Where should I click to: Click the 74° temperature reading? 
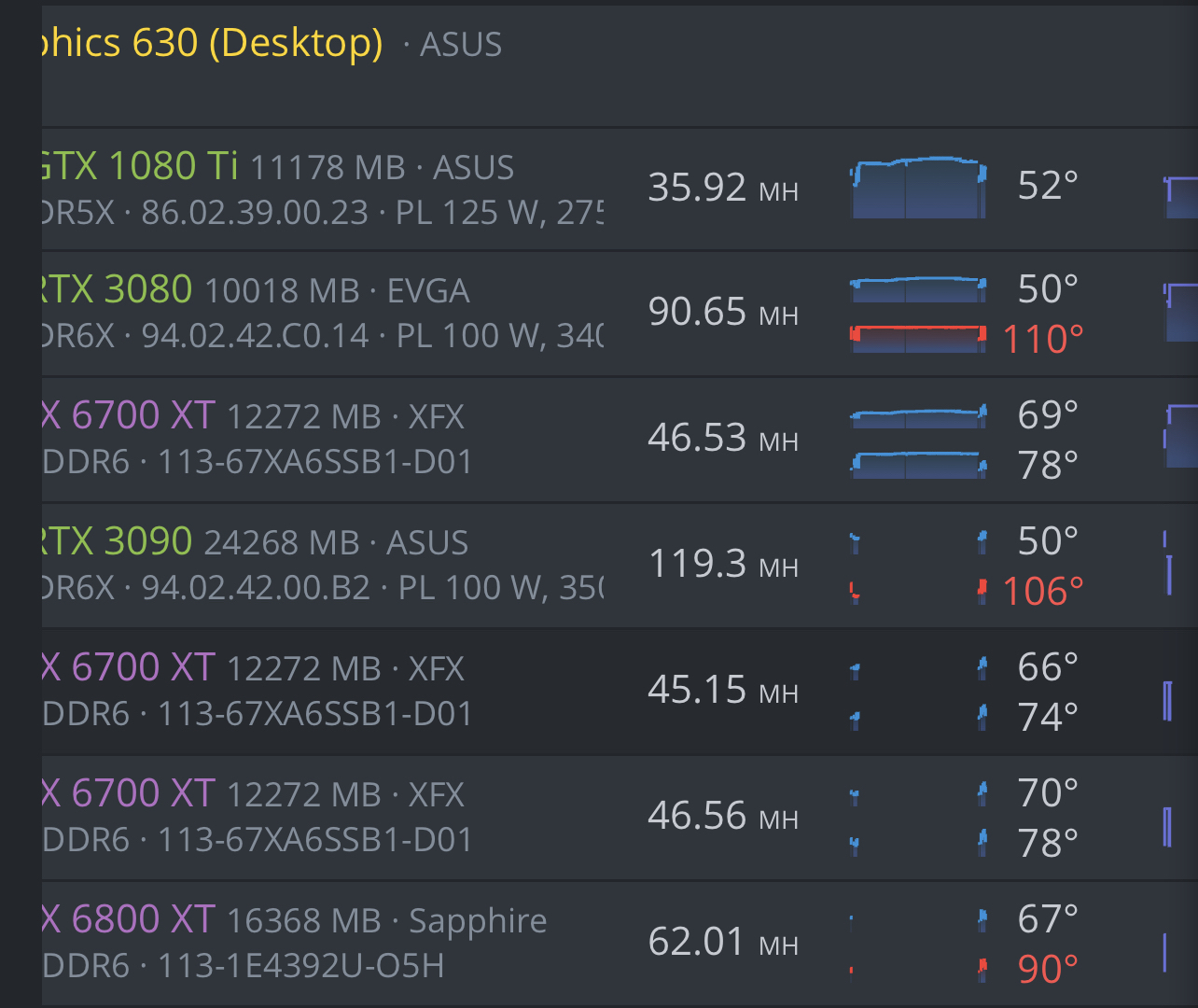pos(1048,717)
